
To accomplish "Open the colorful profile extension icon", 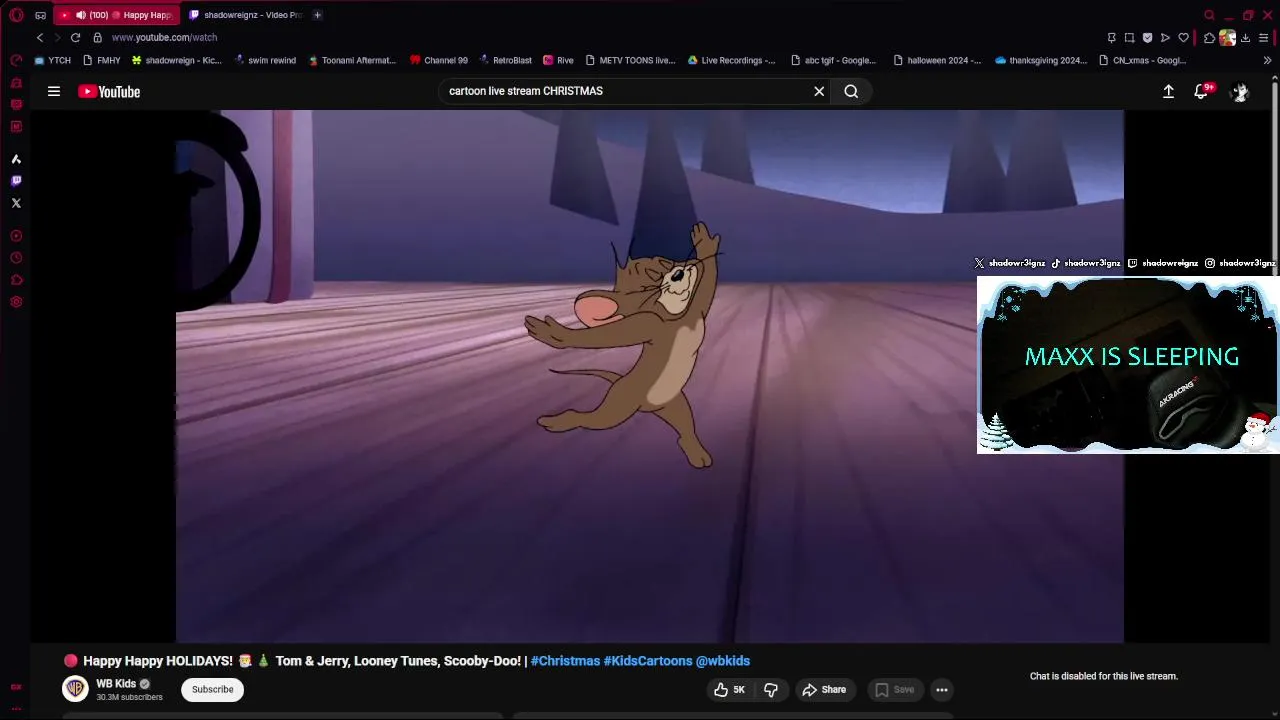I will pyautogui.click(x=1227, y=38).
